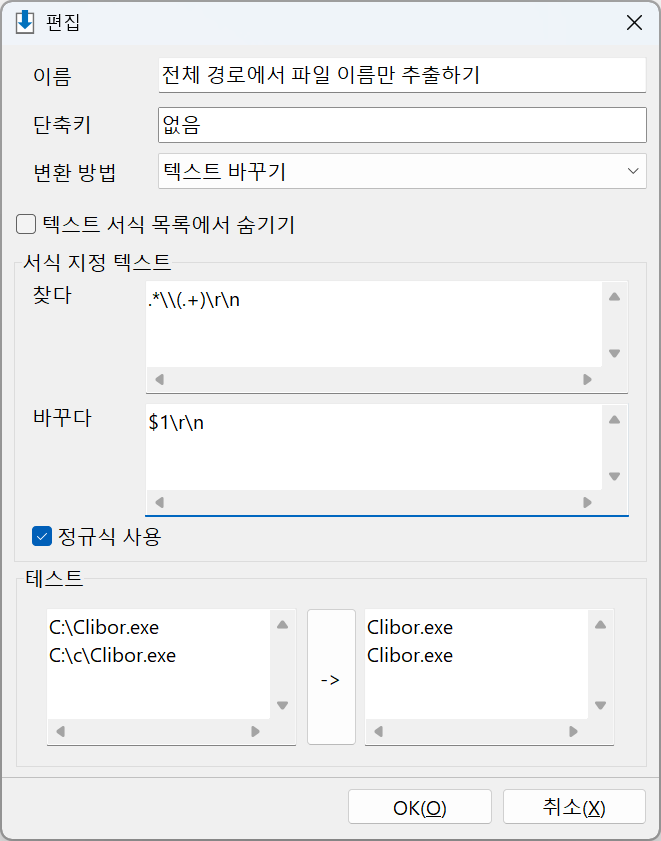The height and width of the screenshot is (841, 661).
Task: Click the right arrow in 찾다 horizontal scrollbar
Action: 587,379
